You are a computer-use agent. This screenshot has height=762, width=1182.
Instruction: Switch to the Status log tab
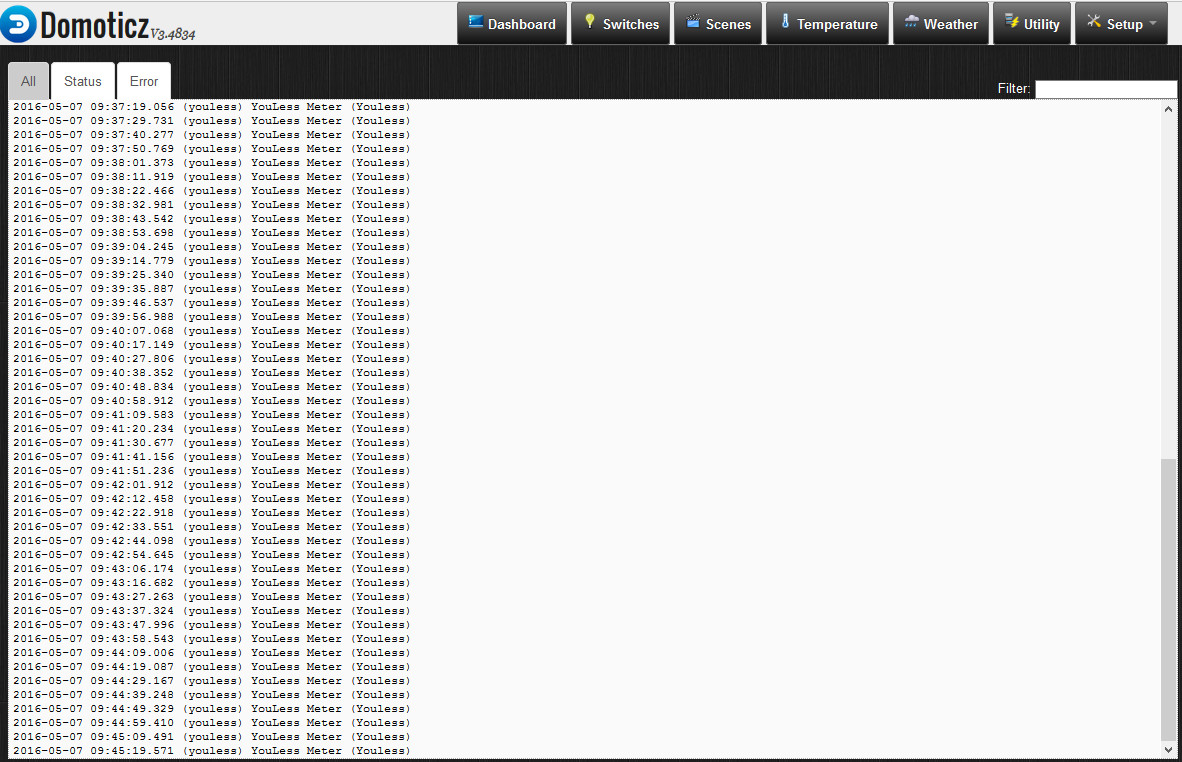click(x=83, y=81)
